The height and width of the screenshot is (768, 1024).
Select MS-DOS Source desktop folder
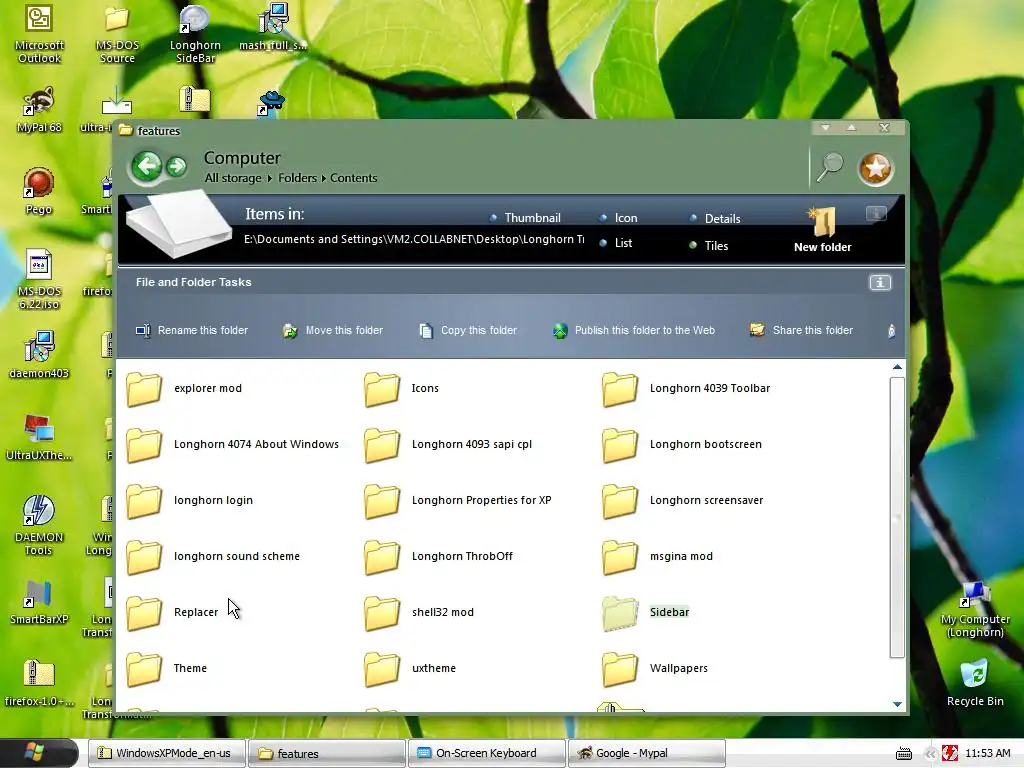point(118,35)
